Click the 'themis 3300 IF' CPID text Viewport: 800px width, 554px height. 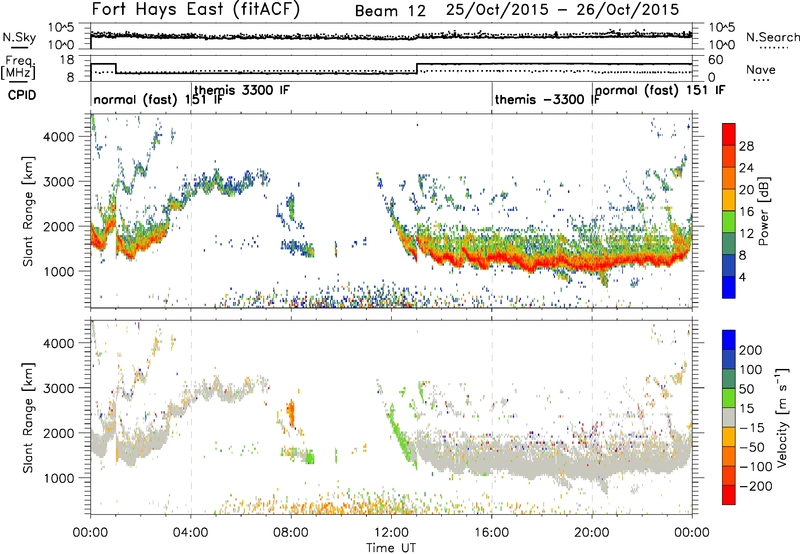pyautogui.click(x=242, y=90)
